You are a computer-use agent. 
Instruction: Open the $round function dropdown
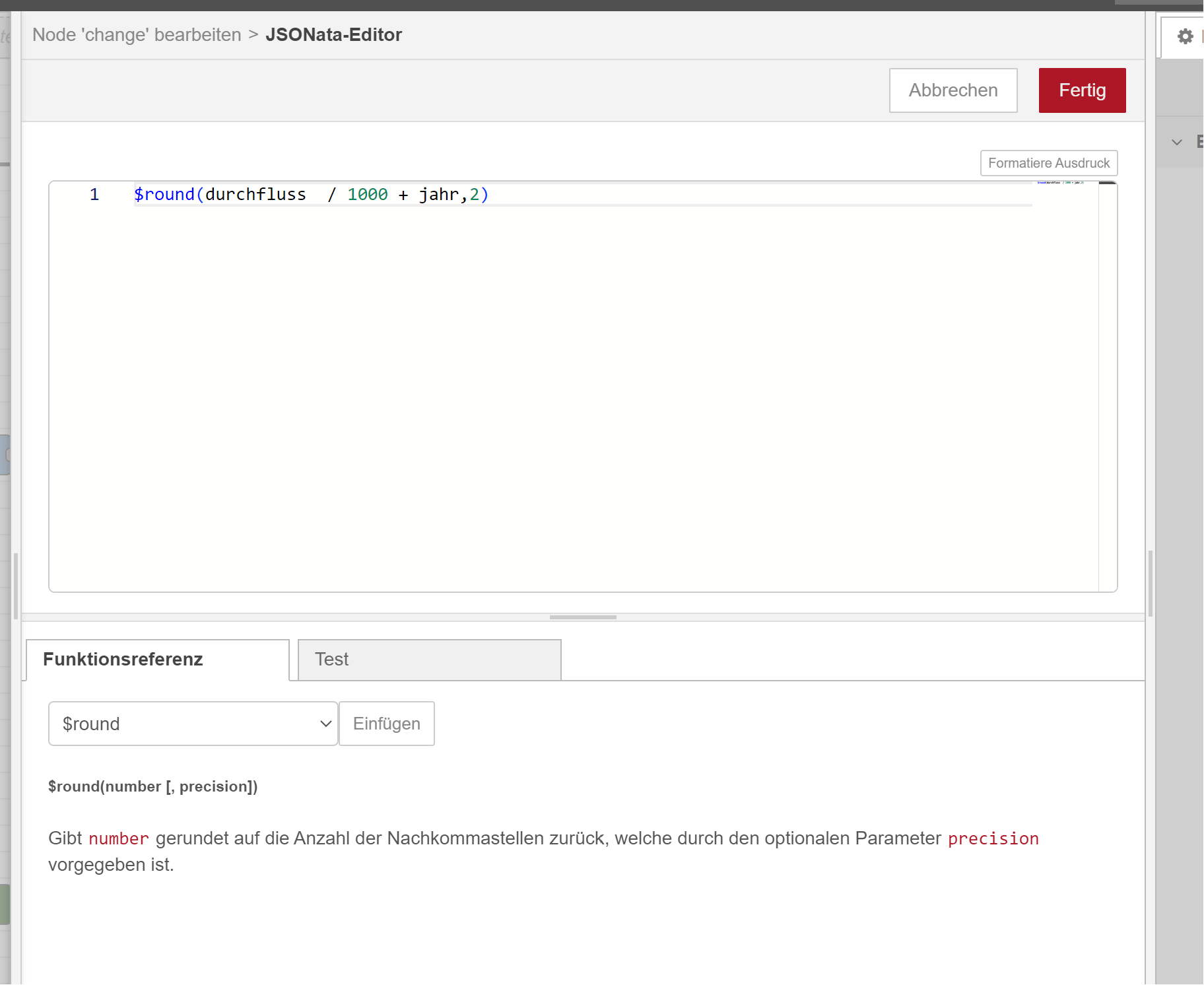pyautogui.click(x=193, y=724)
